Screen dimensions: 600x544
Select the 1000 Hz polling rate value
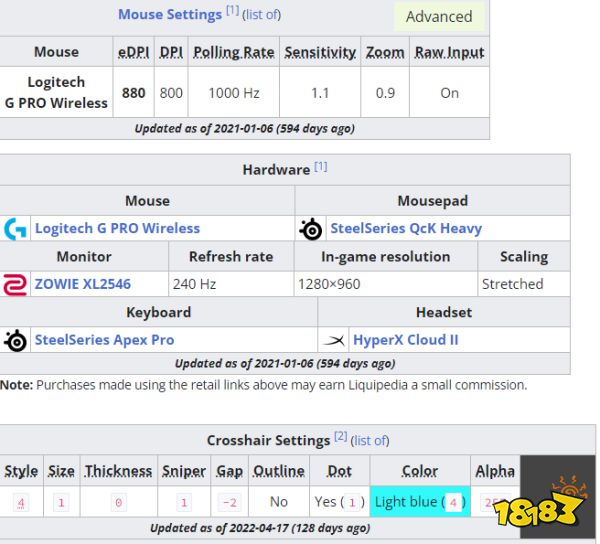click(234, 93)
